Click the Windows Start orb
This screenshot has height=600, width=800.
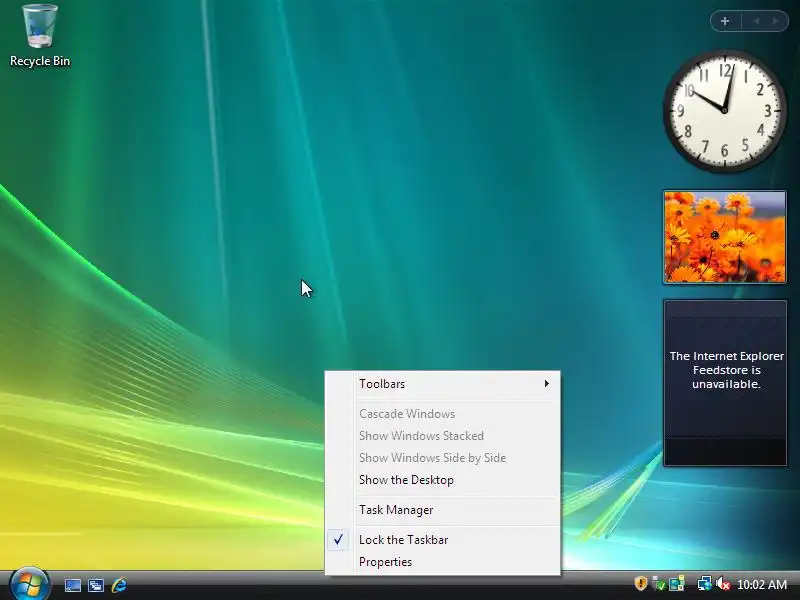29,584
